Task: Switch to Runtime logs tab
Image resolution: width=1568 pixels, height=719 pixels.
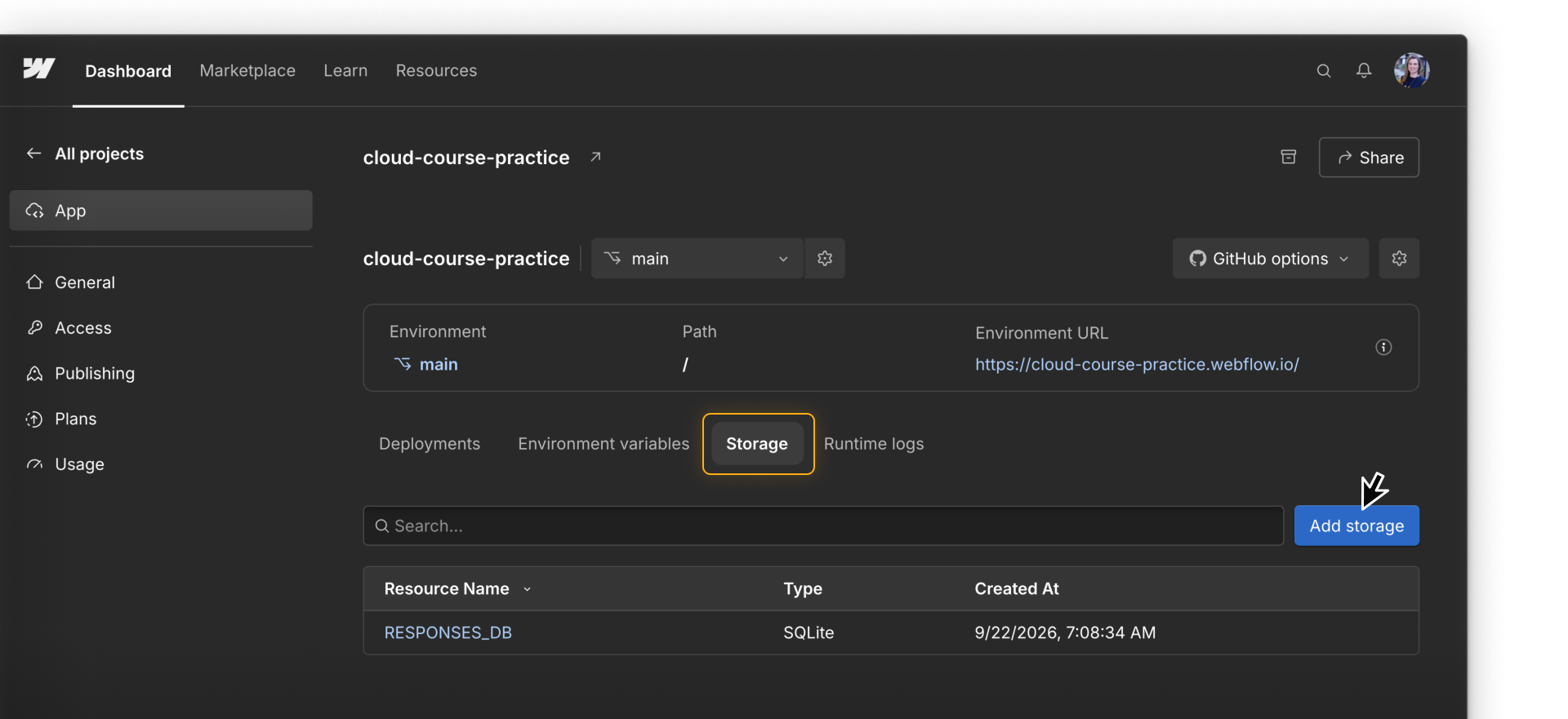Action: (874, 444)
